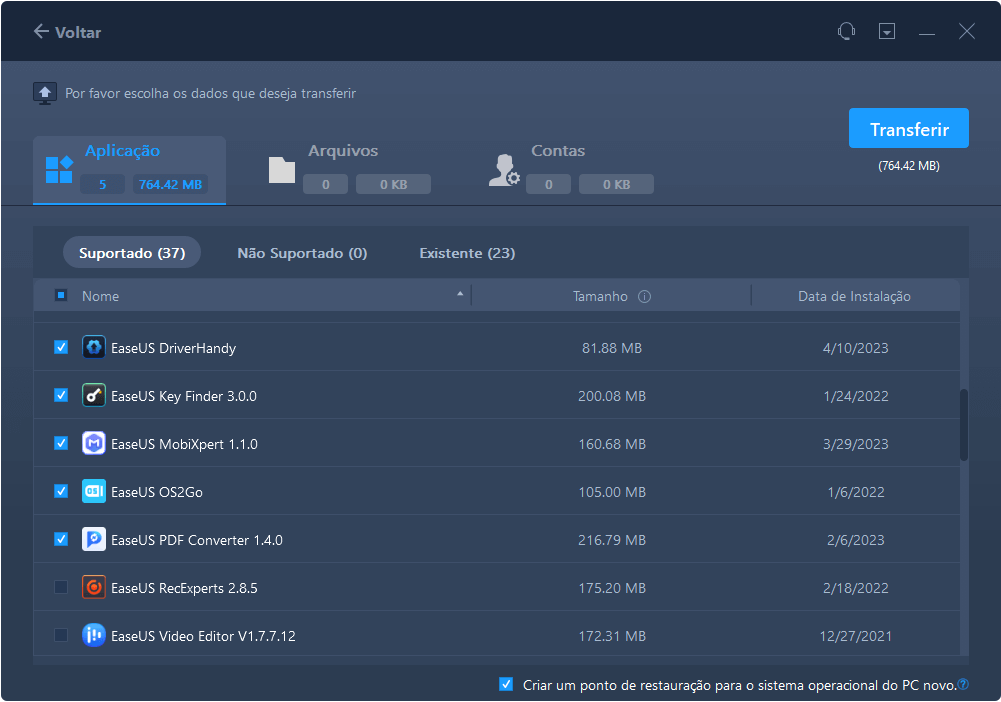Close the transfer window
The image size is (1001, 702).
967,31
